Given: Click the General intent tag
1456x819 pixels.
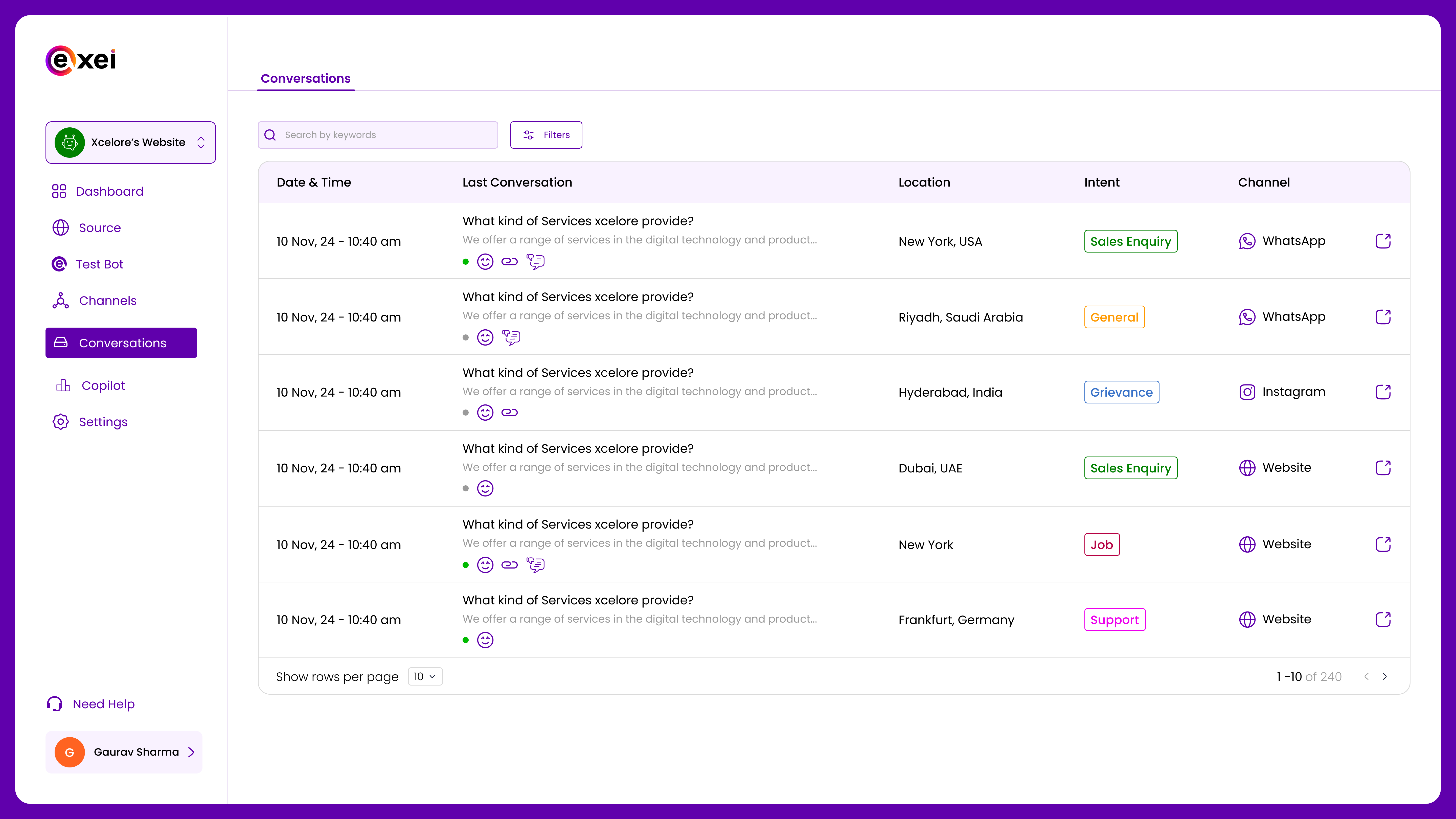Looking at the screenshot, I should pos(1114,317).
